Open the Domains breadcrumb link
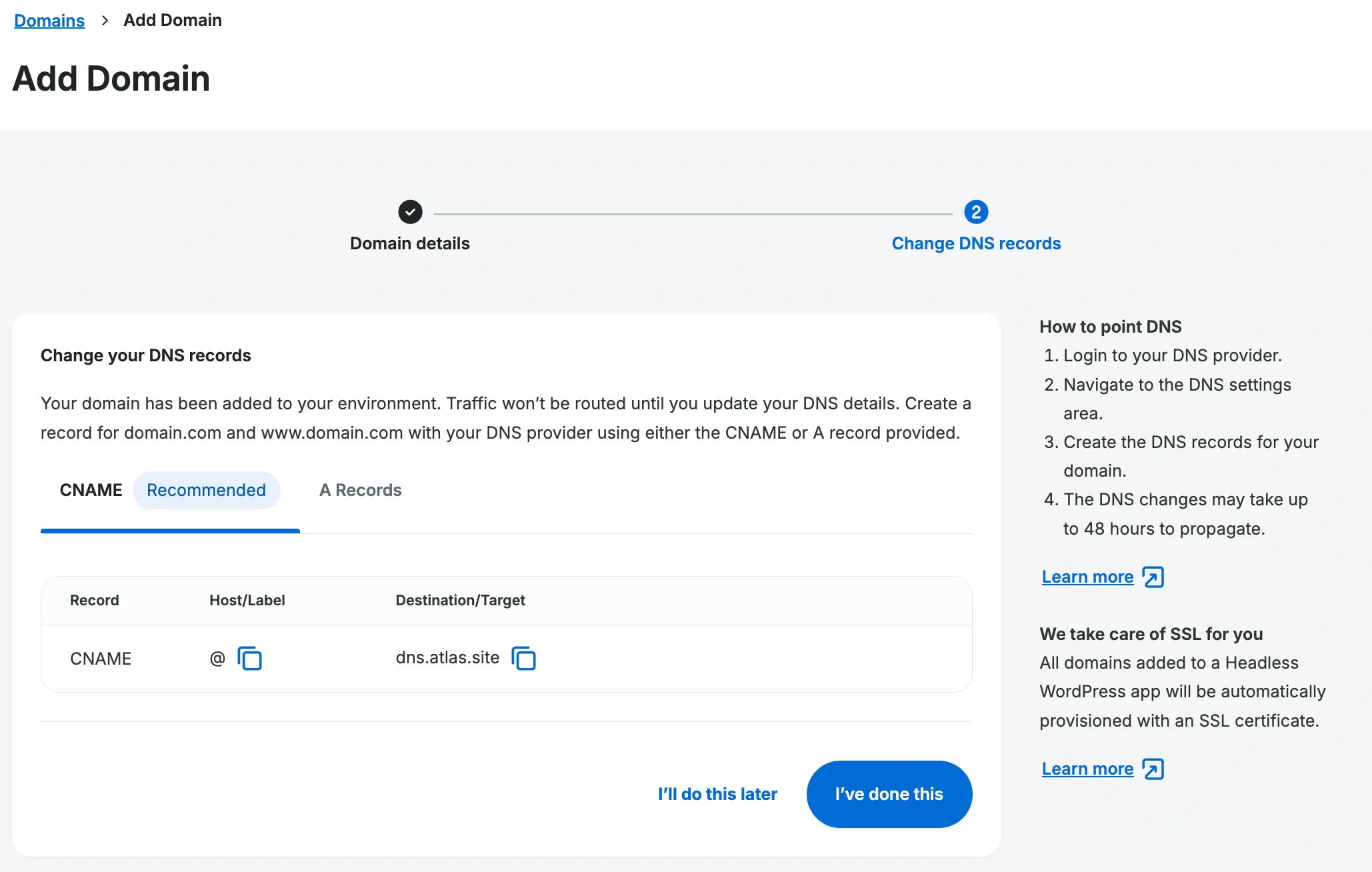Screen dimensions: 1372x872 point(49,21)
